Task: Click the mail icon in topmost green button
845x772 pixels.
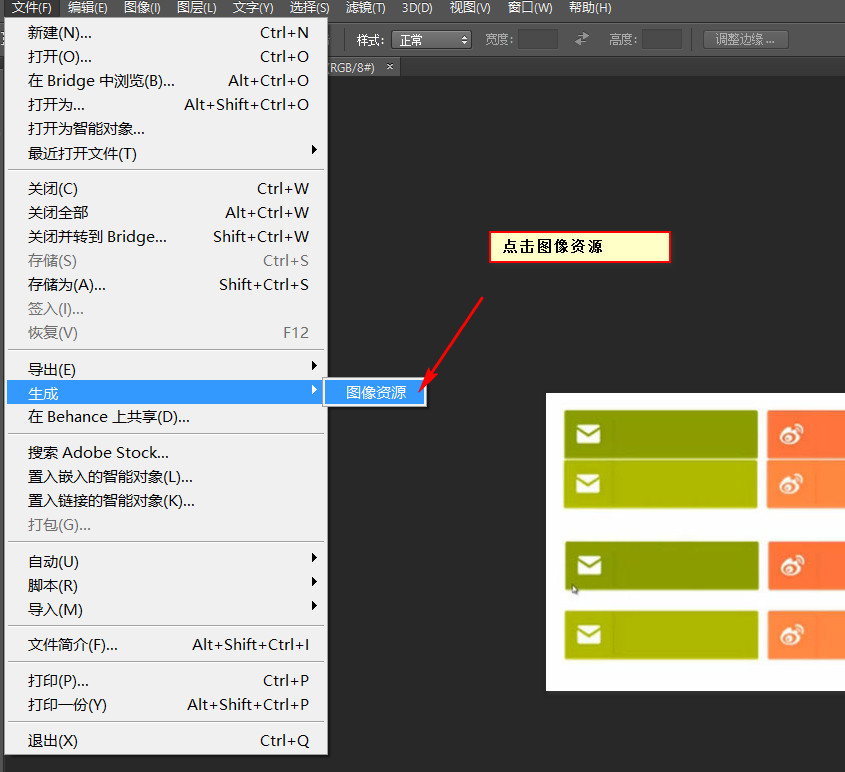Action: point(588,434)
